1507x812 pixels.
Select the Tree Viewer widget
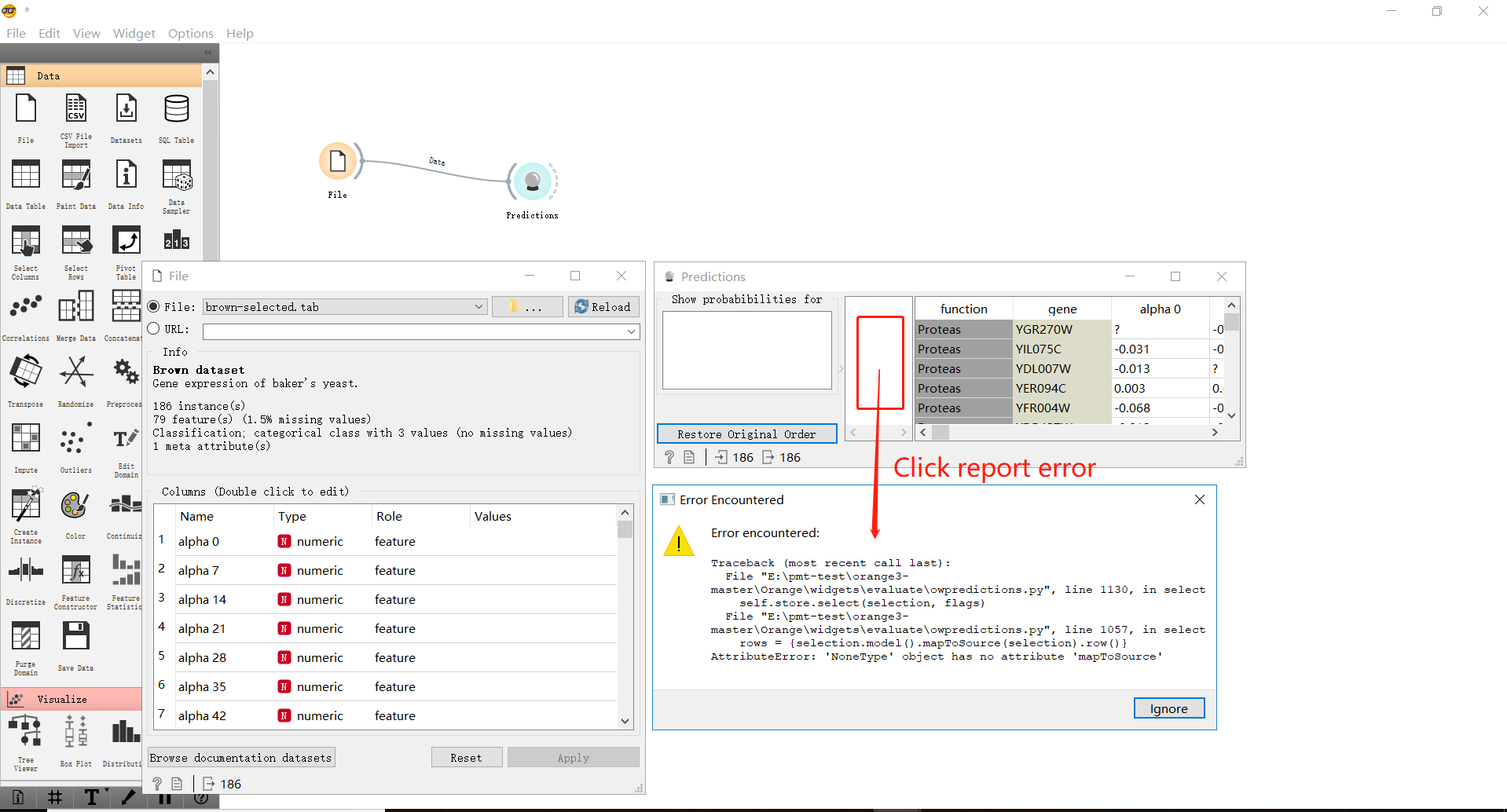pyautogui.click(x=26, y=730)
